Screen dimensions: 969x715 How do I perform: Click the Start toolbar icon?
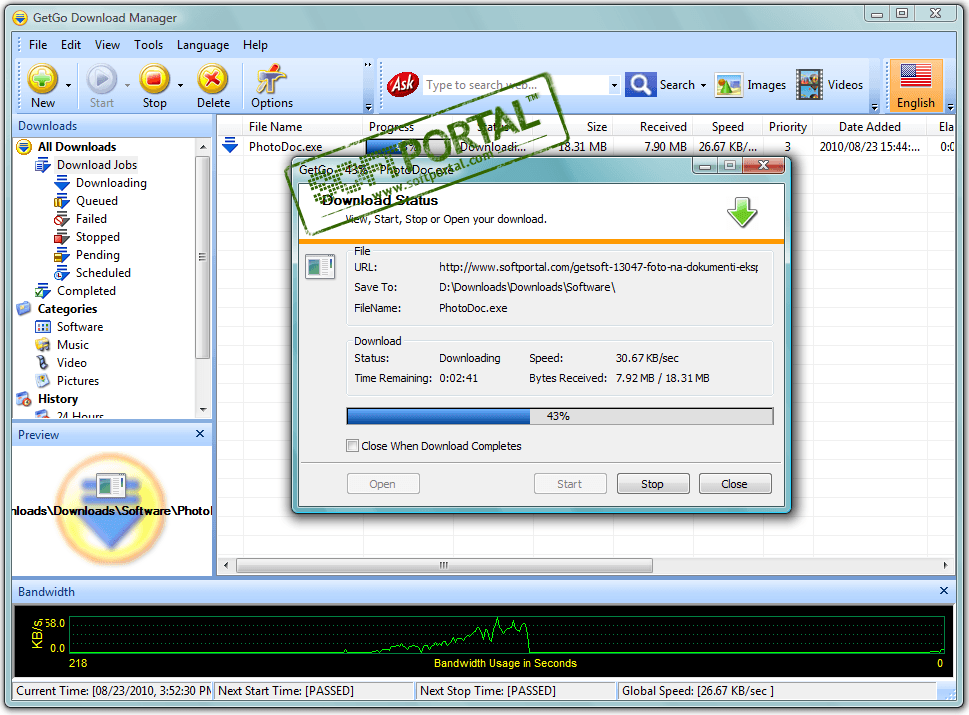(x=101, y=79)
